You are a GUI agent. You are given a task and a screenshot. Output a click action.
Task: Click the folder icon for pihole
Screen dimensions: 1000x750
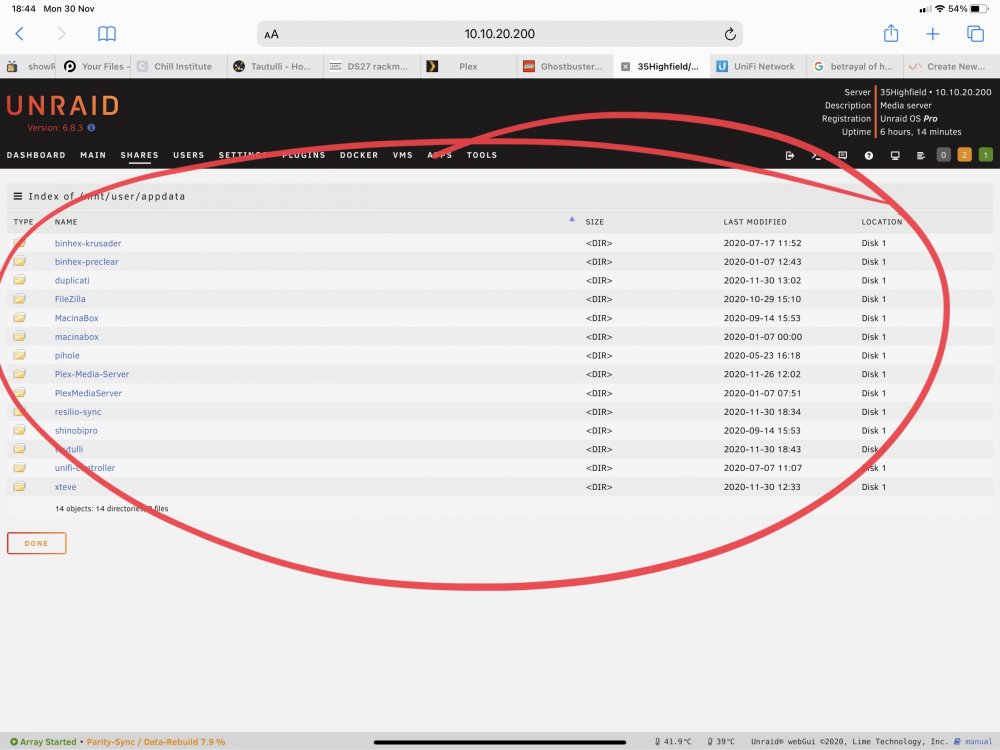click(x=20, y=355)
